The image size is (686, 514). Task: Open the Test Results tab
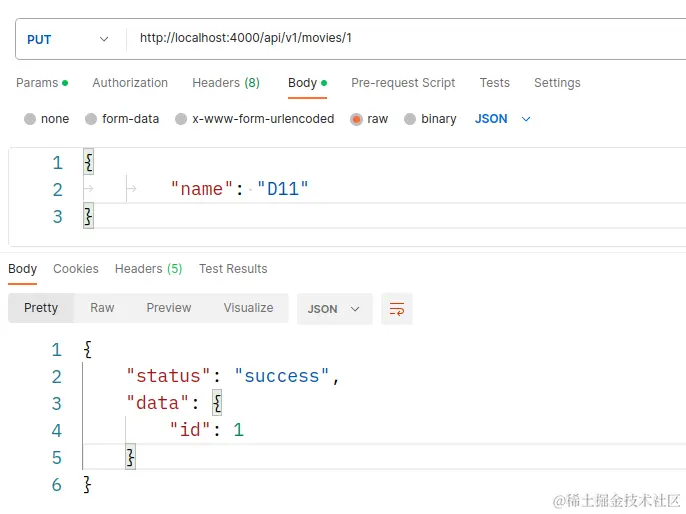coord(233,269)
